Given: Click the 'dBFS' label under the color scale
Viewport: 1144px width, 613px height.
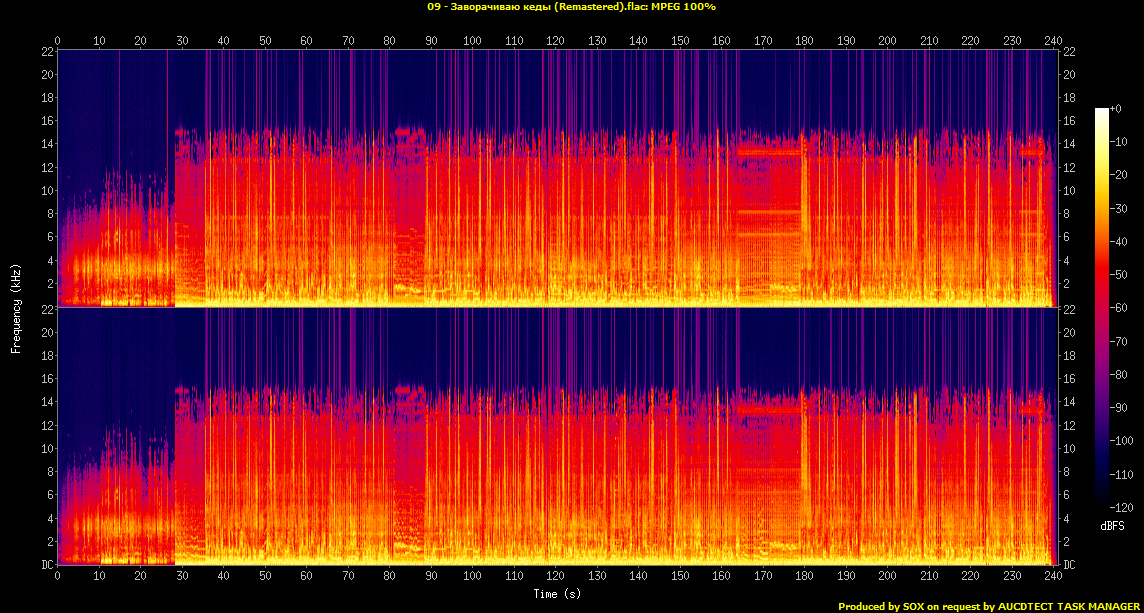Looking at the screenshot, I should (x=1112, y=525).
